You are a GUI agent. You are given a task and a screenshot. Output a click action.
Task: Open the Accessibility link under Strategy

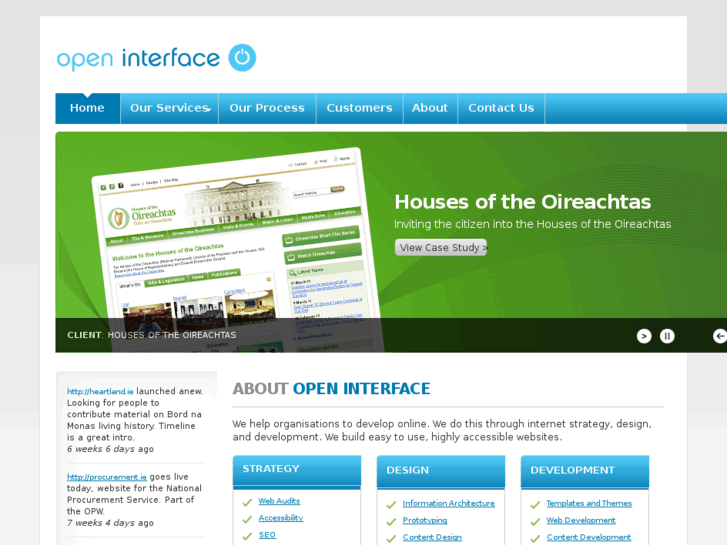[281, 518]
